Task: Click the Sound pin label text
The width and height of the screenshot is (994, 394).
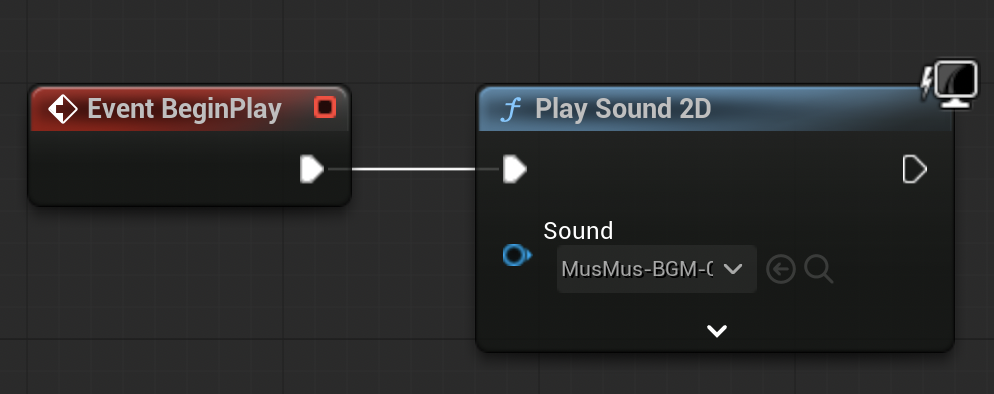Action: coord(578,231)
